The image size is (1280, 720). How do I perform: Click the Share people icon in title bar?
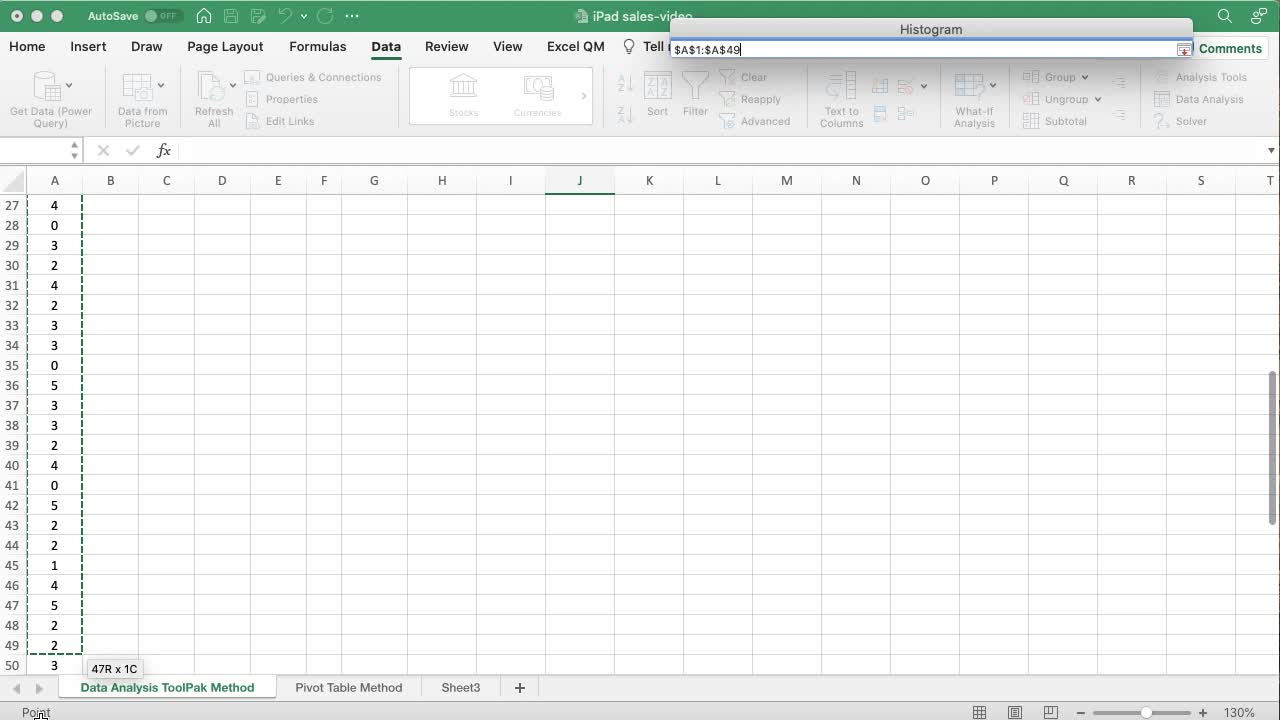tap(1259, 16)
